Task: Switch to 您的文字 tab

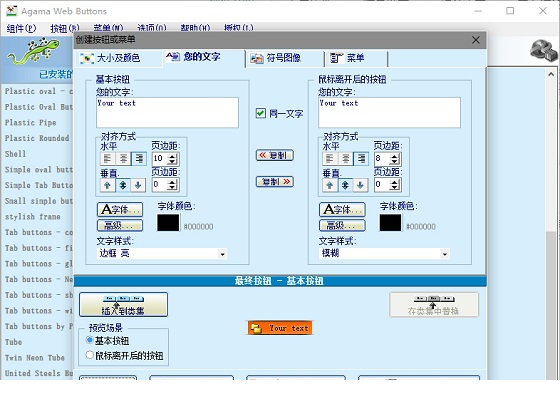Action: (x=204, y=57)
